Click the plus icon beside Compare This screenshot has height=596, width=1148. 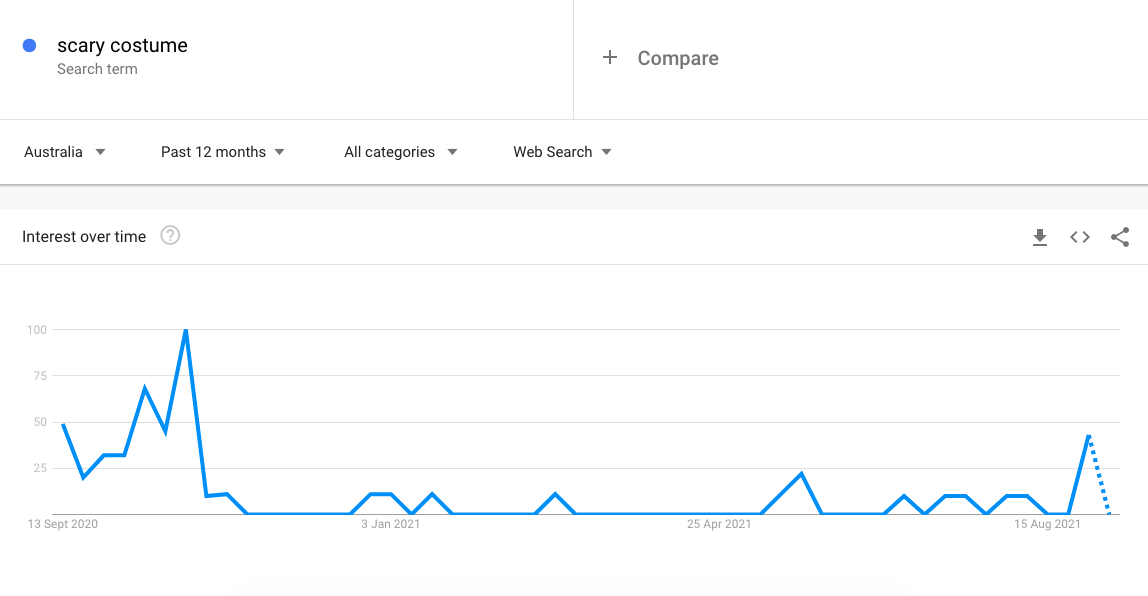click(x=610, y=57)
